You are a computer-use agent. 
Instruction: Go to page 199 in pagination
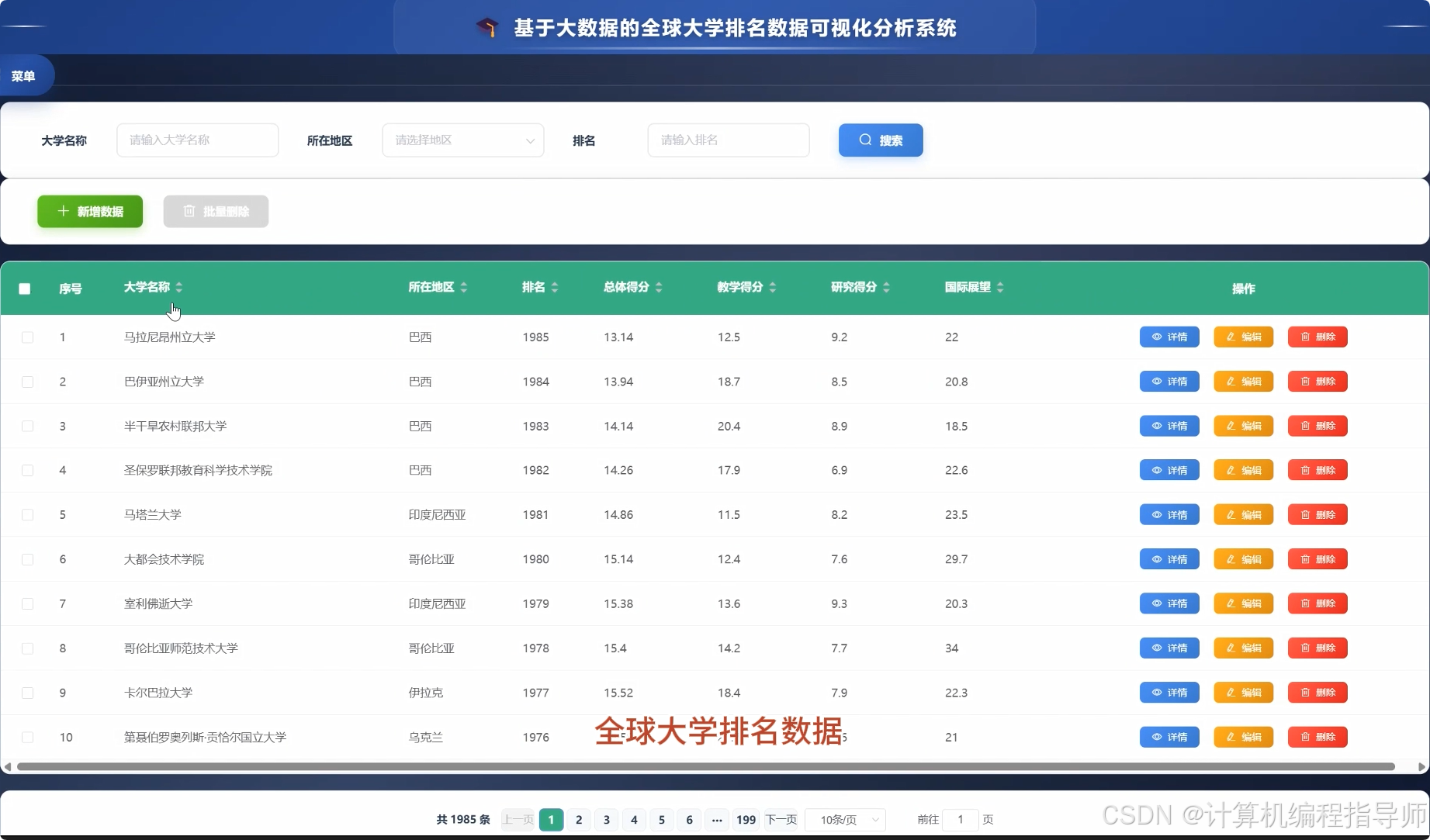745,819
